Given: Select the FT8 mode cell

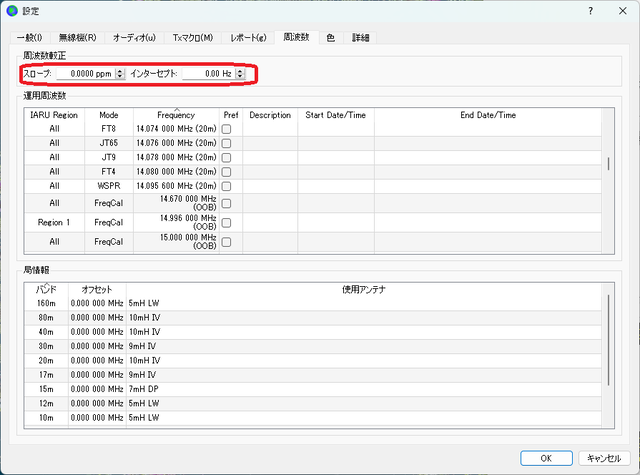Looking at the screenshot, I should click(x=109, y=129).
